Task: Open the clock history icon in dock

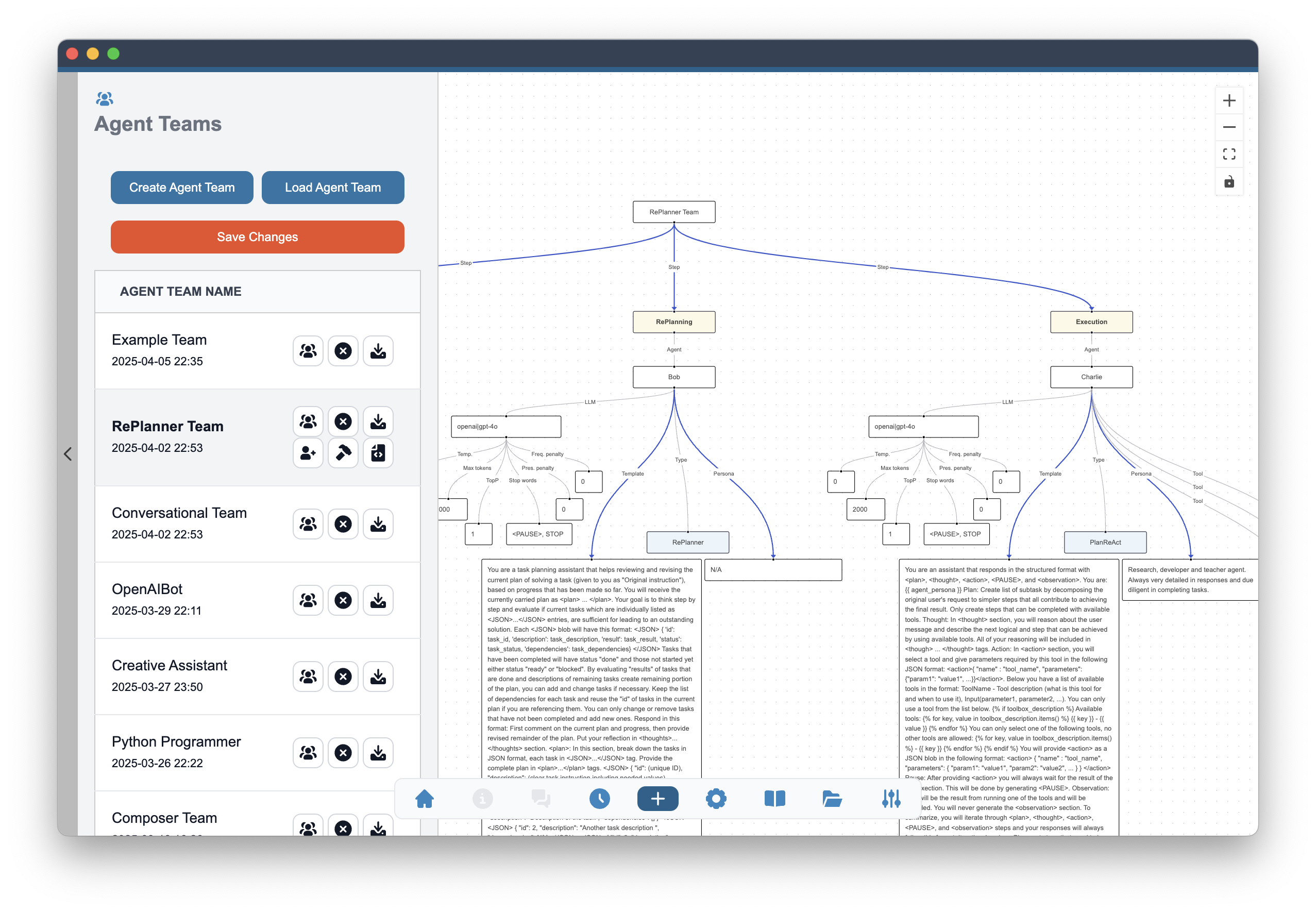Action: pos(599,798)
